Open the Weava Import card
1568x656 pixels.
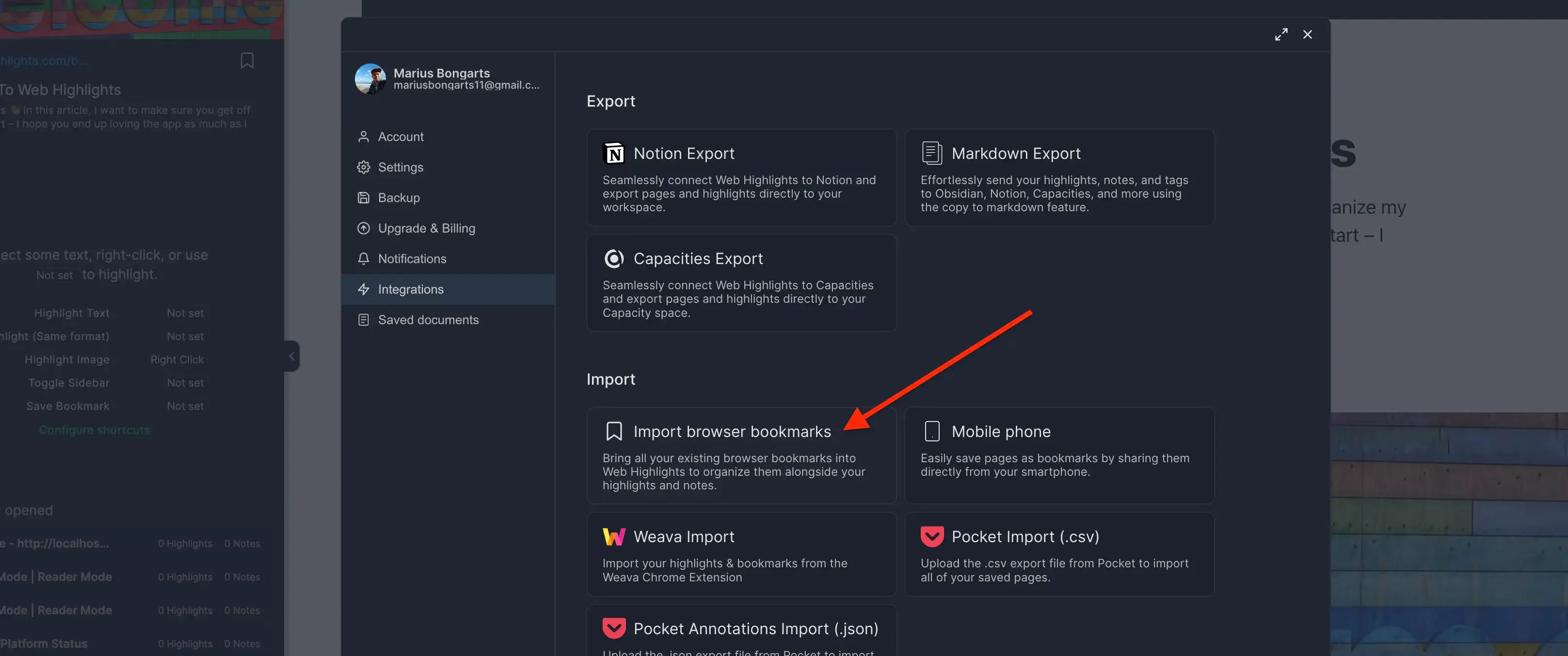pos(741,554)
